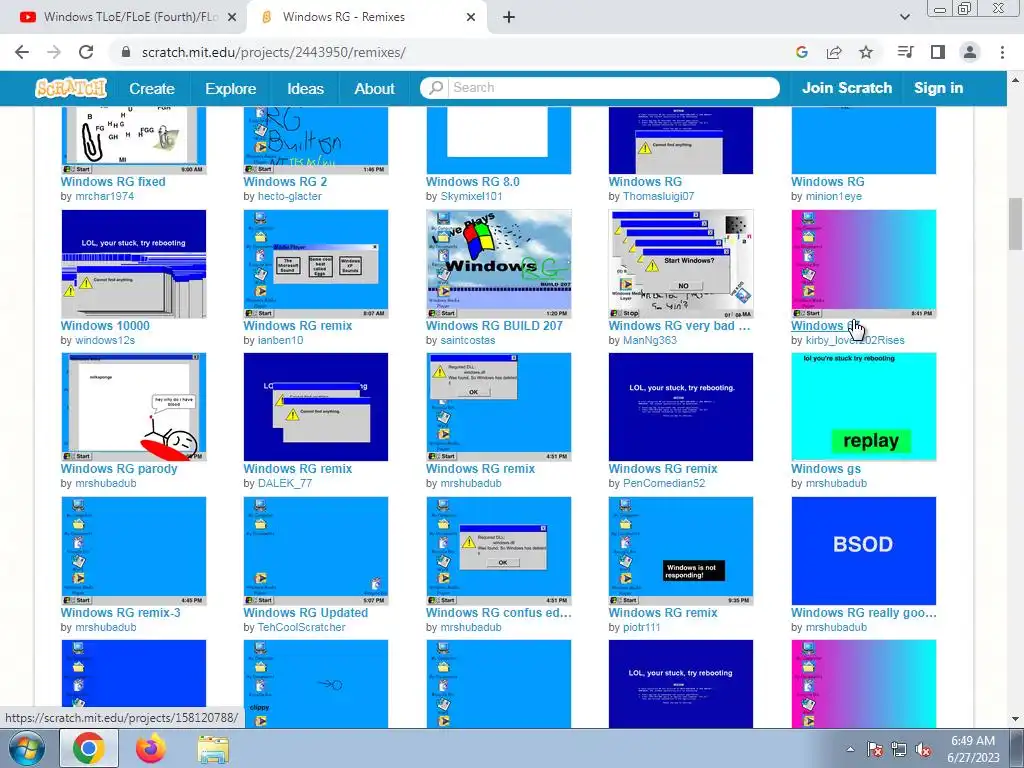Select the Windows RG - Remixes tab
Viewport: 1024px width, 768px height.
344,17
